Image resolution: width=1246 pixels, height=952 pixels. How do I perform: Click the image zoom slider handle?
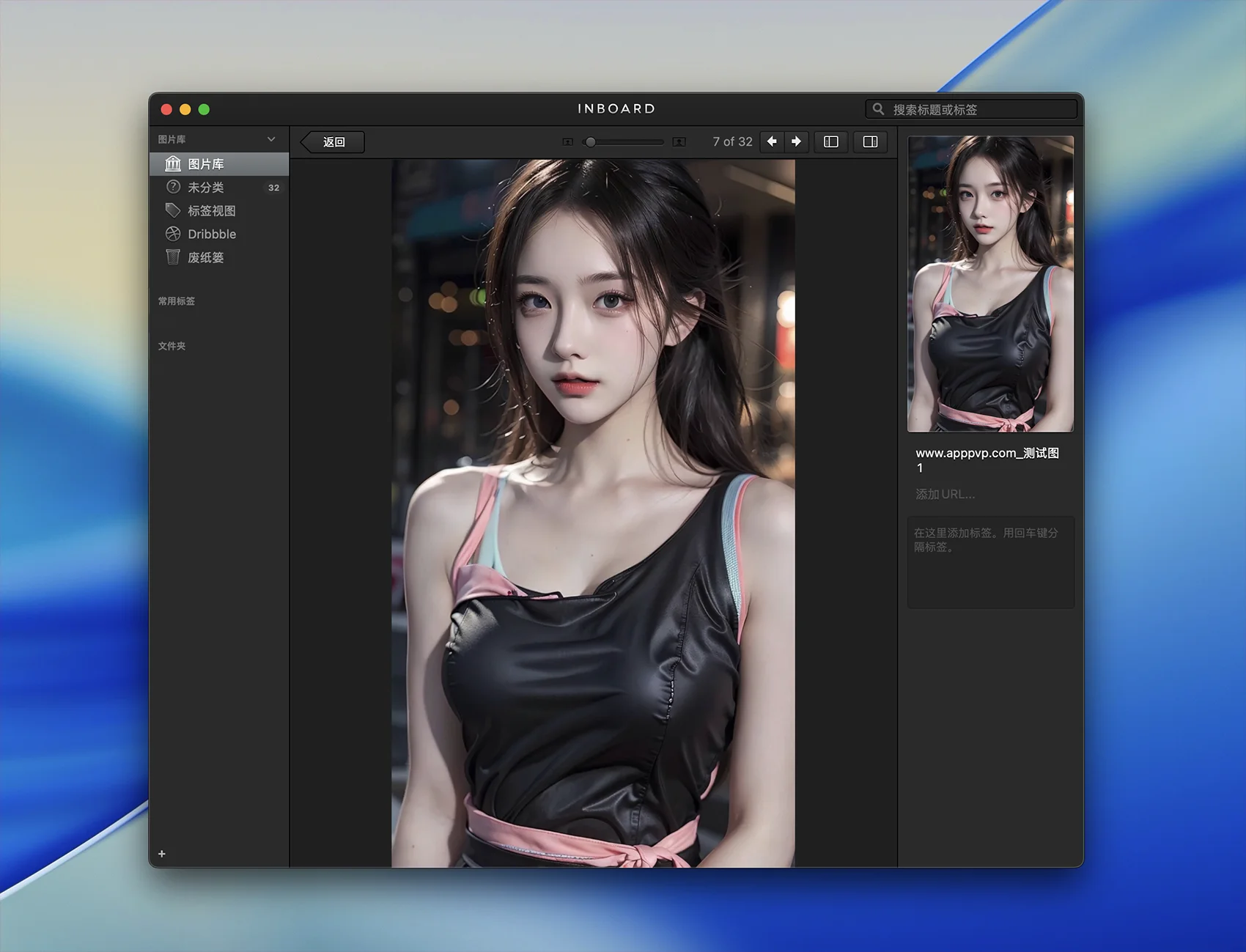click(x=590, y=142)
